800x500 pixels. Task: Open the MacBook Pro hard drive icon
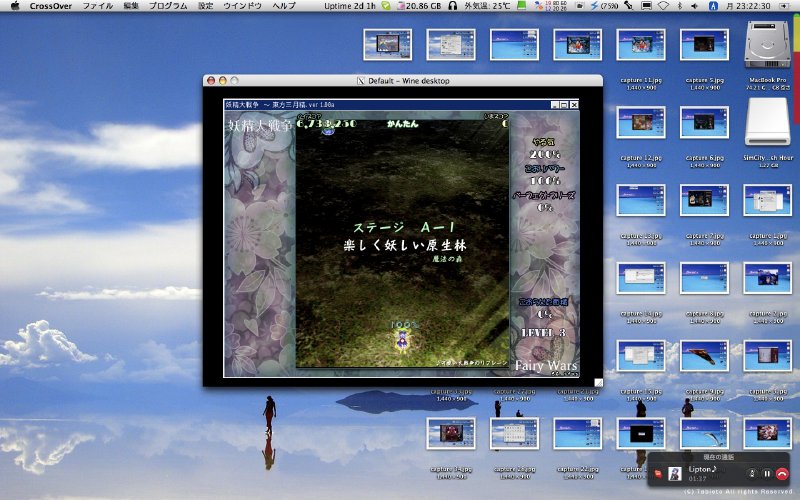click(767, 46)
